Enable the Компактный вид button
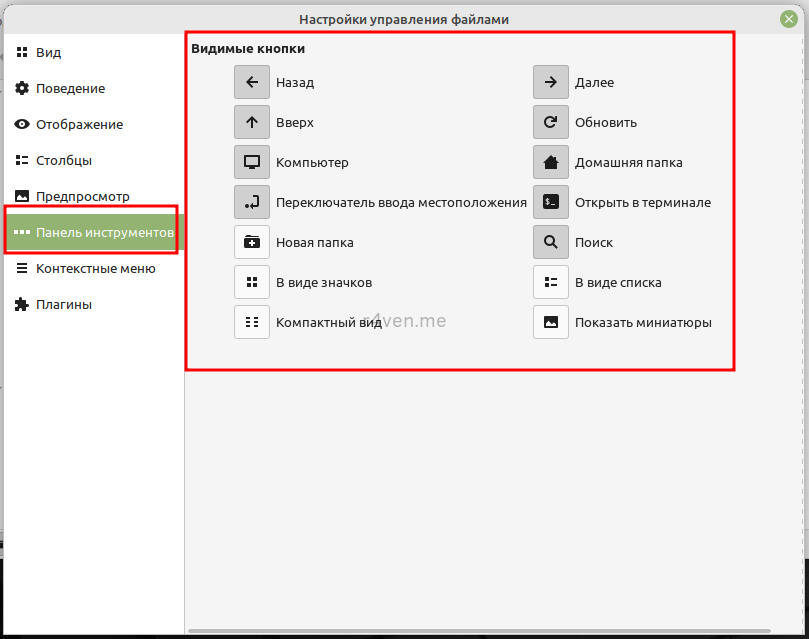Screen dimensions: 809x639 point(252,322)
